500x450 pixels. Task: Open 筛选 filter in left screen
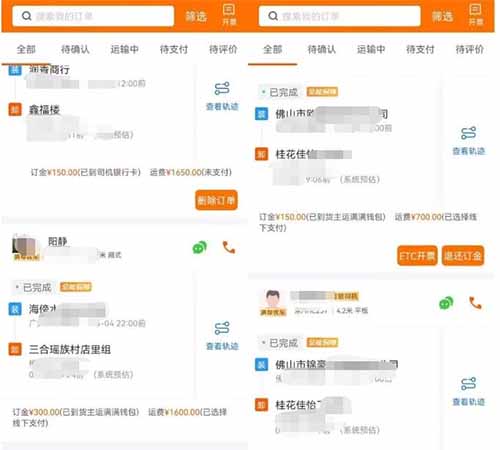point(196,16)
